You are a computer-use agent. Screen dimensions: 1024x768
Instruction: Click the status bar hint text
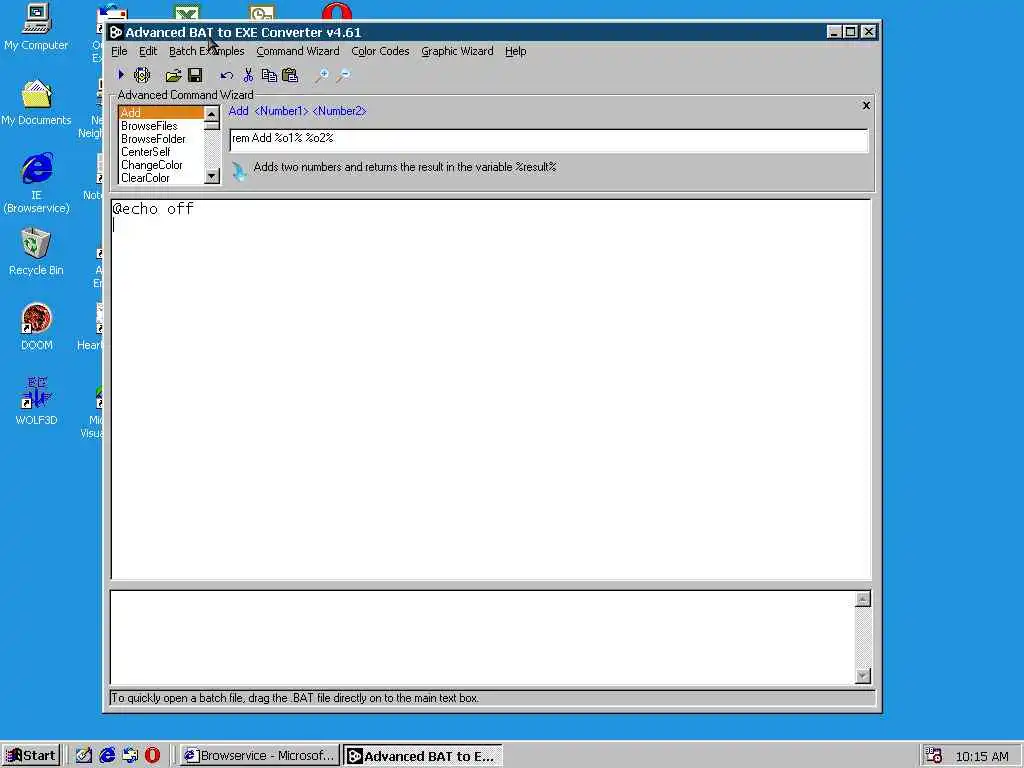click(x=295, y=698)
